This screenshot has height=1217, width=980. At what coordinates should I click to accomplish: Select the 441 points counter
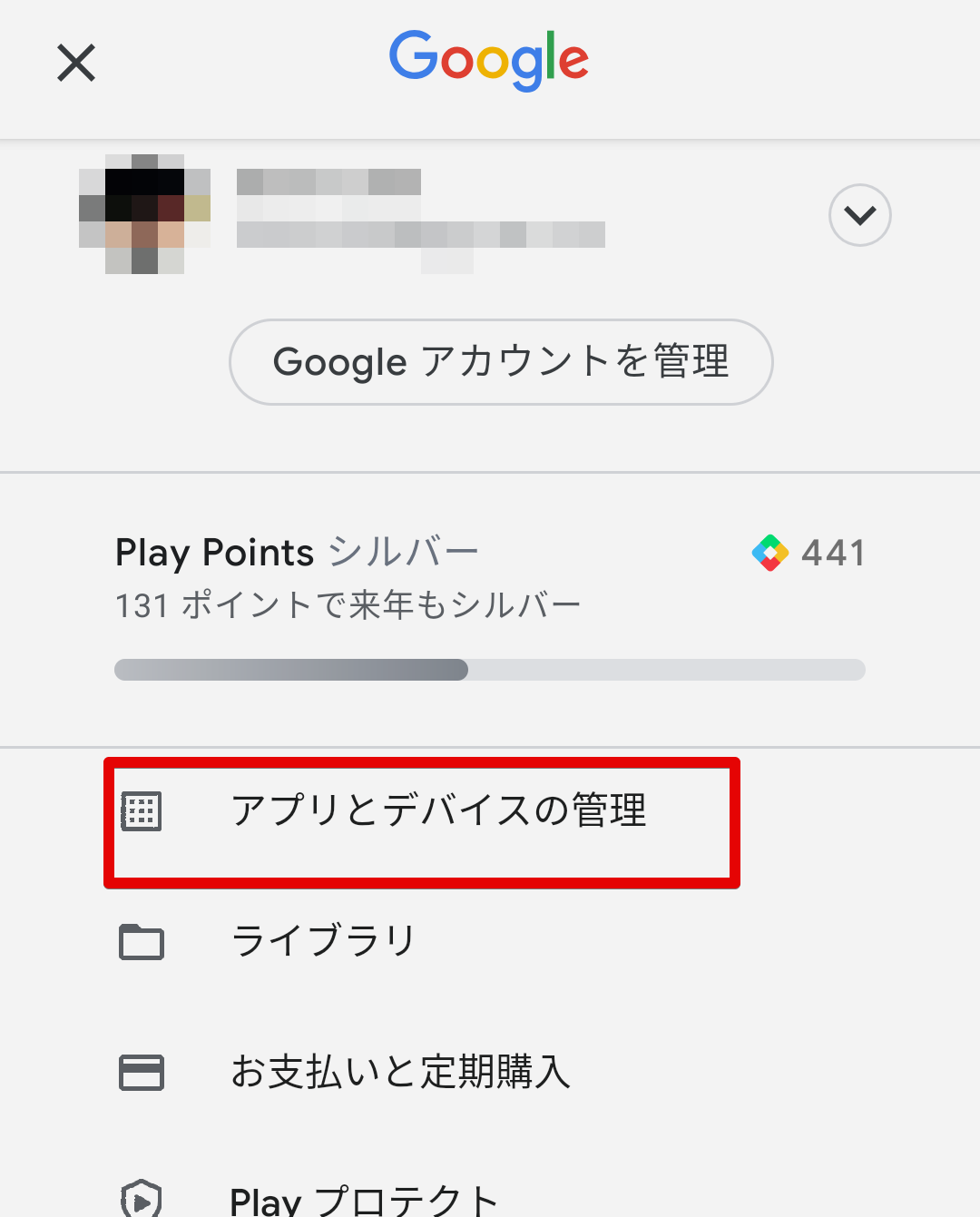coord(832,552)
